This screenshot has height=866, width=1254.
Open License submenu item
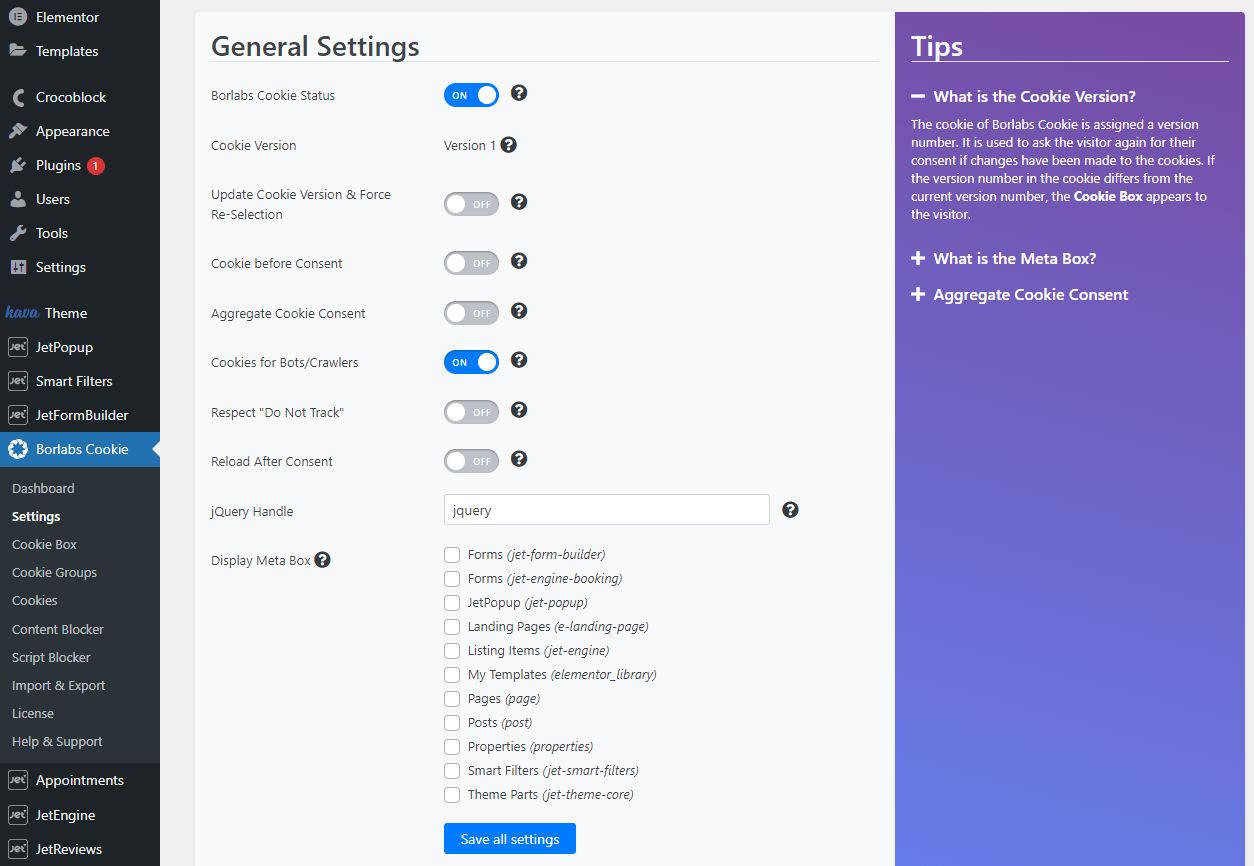click(x=33, y=713)
